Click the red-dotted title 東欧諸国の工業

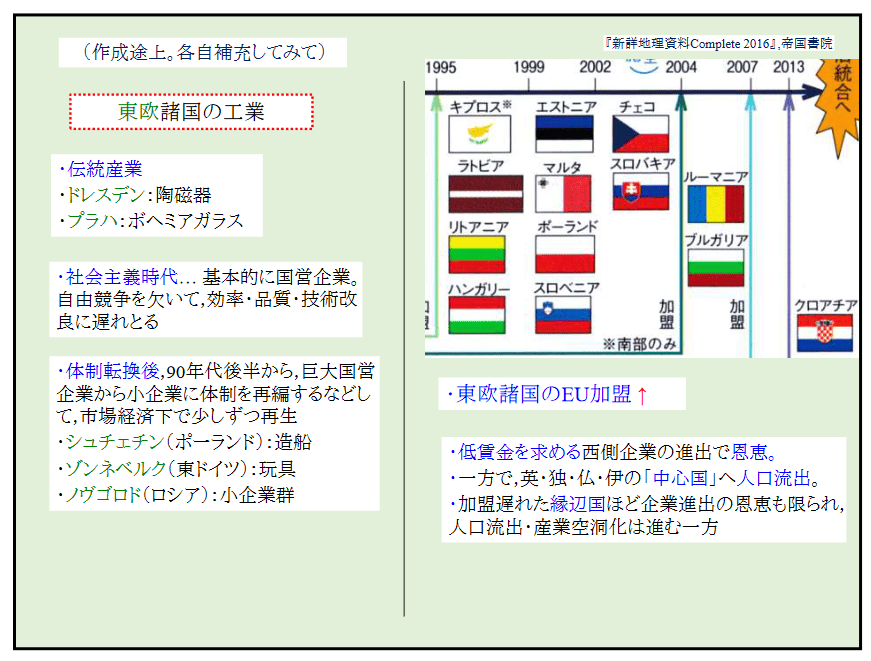[x=191, y=111]
